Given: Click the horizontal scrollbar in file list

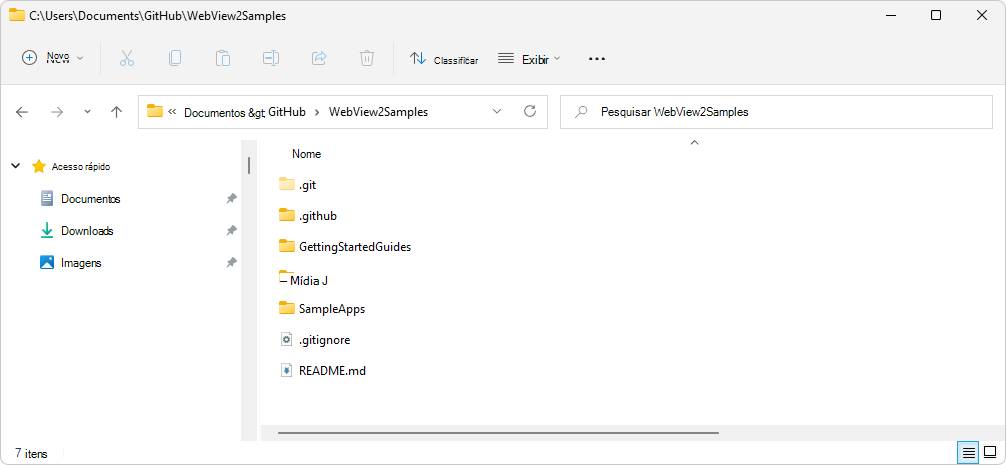Looking at the screenshot, I should click(499, 433).
